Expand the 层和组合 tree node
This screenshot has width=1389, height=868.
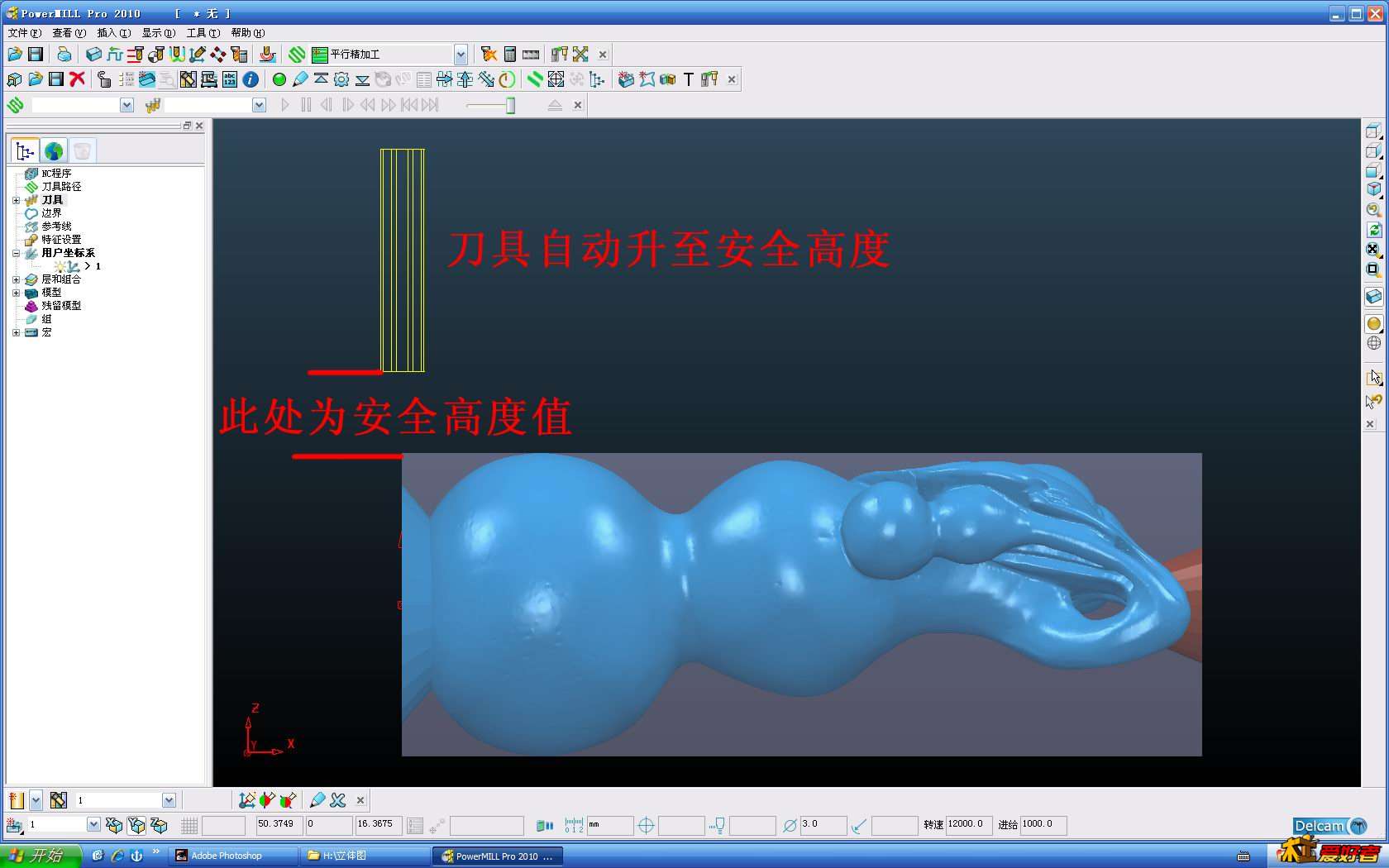(x=16, y=279)
